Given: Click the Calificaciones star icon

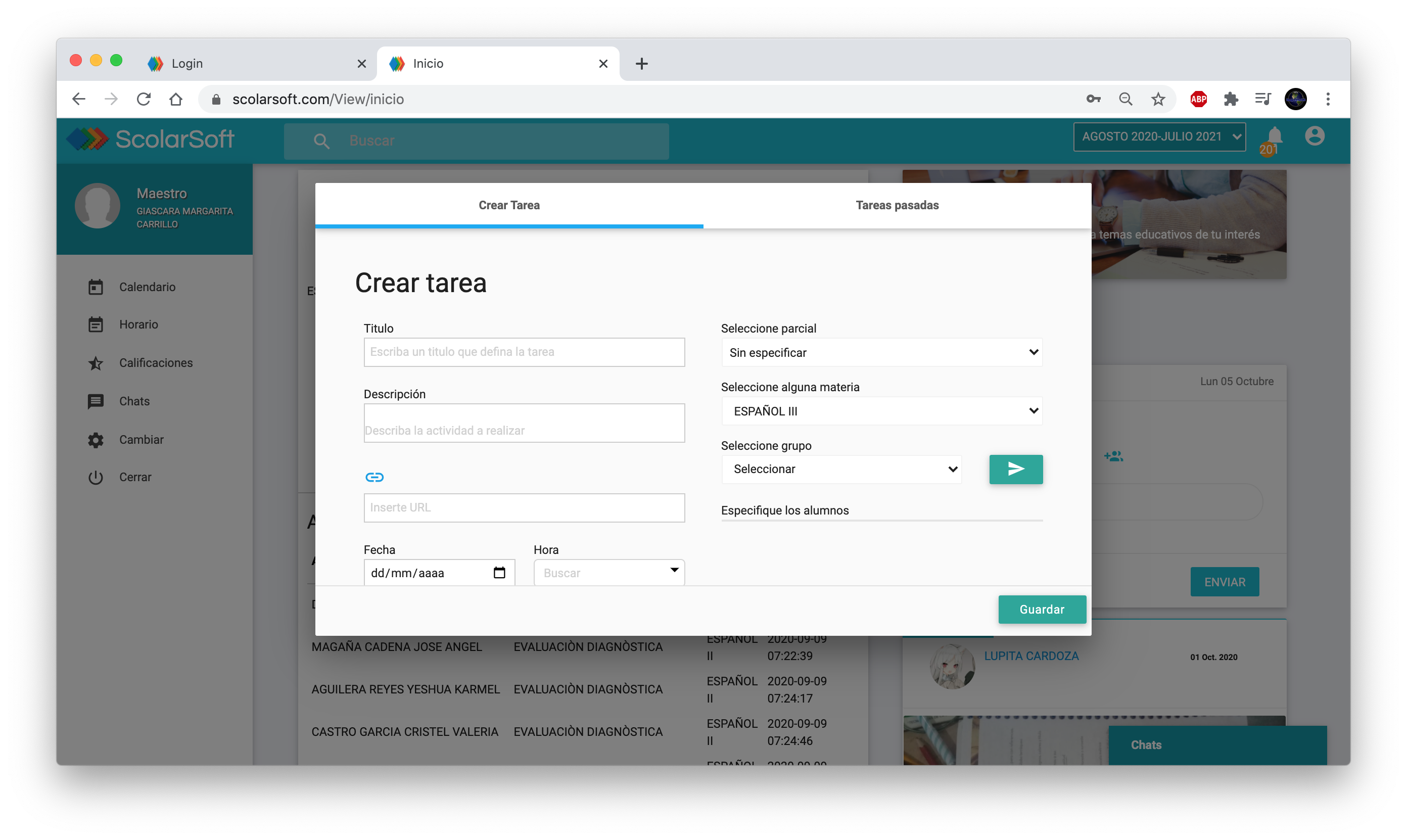Looking at the screenshot, I should (x=96, y=363).
